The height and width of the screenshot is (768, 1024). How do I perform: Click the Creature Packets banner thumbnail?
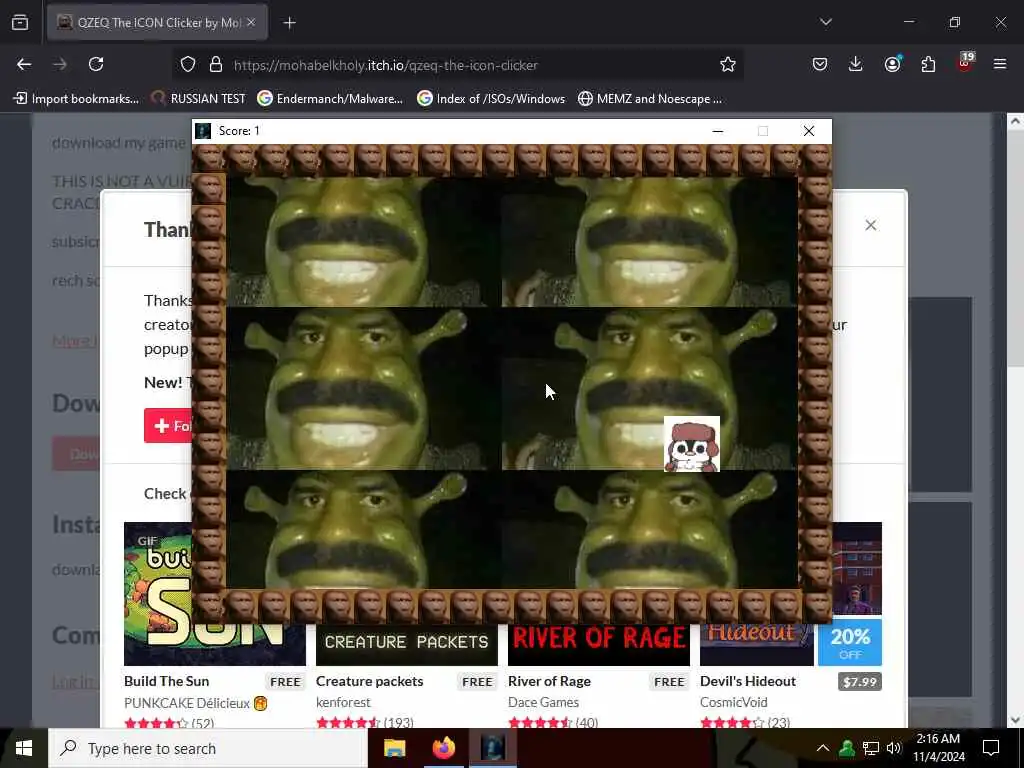[406, 645]
